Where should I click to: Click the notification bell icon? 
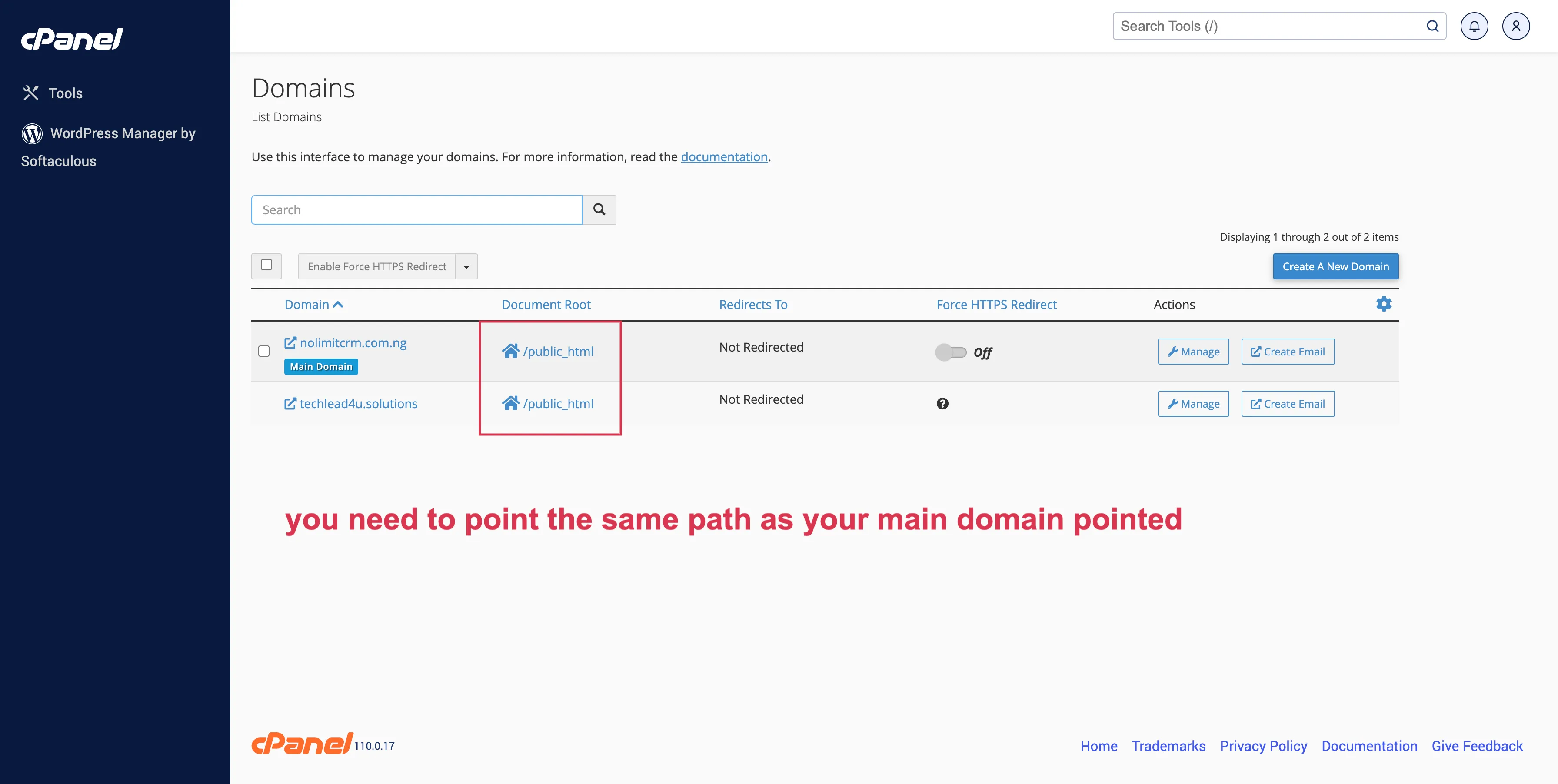[x=1474, y=25]
